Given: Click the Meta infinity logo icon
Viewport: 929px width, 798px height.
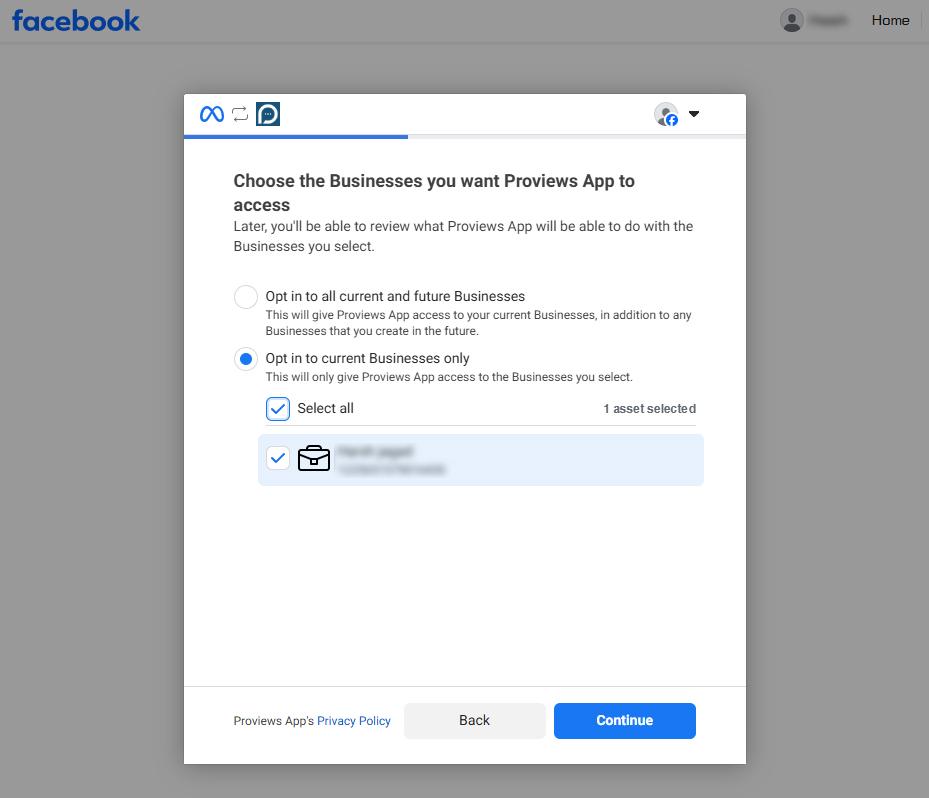Looking at the screenshot, I should [212, 114].
